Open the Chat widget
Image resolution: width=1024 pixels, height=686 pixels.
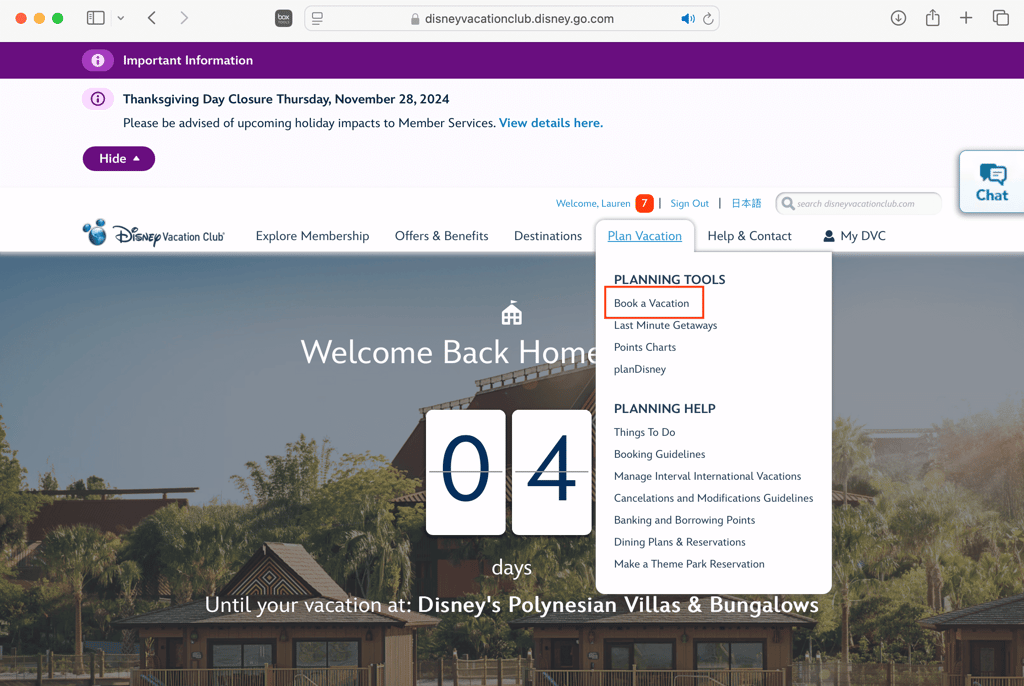tap(991, 182)
